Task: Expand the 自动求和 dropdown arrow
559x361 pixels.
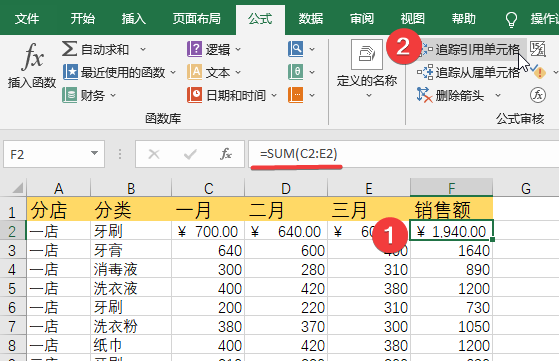Action: point(143,49)
